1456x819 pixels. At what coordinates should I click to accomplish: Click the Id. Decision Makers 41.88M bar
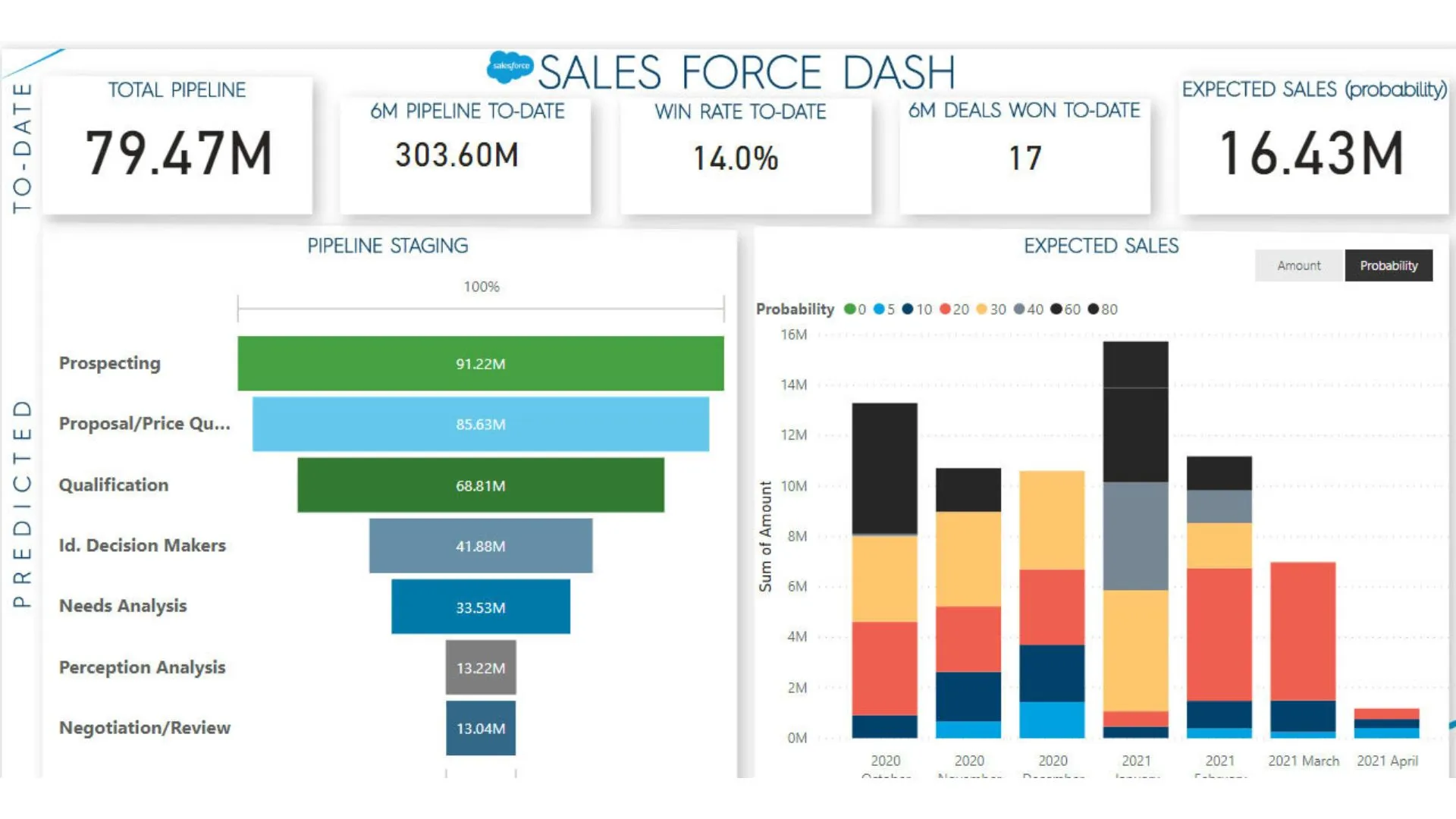click(481, 546)
